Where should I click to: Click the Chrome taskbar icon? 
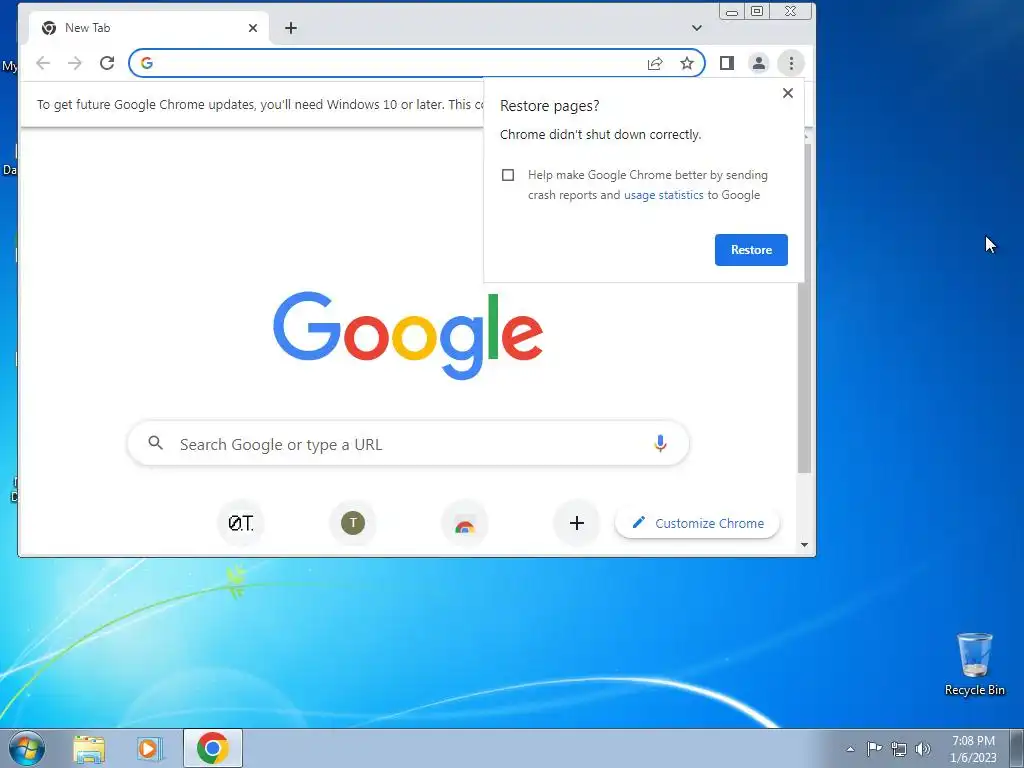pyautogui.click(x=213, y=748)
